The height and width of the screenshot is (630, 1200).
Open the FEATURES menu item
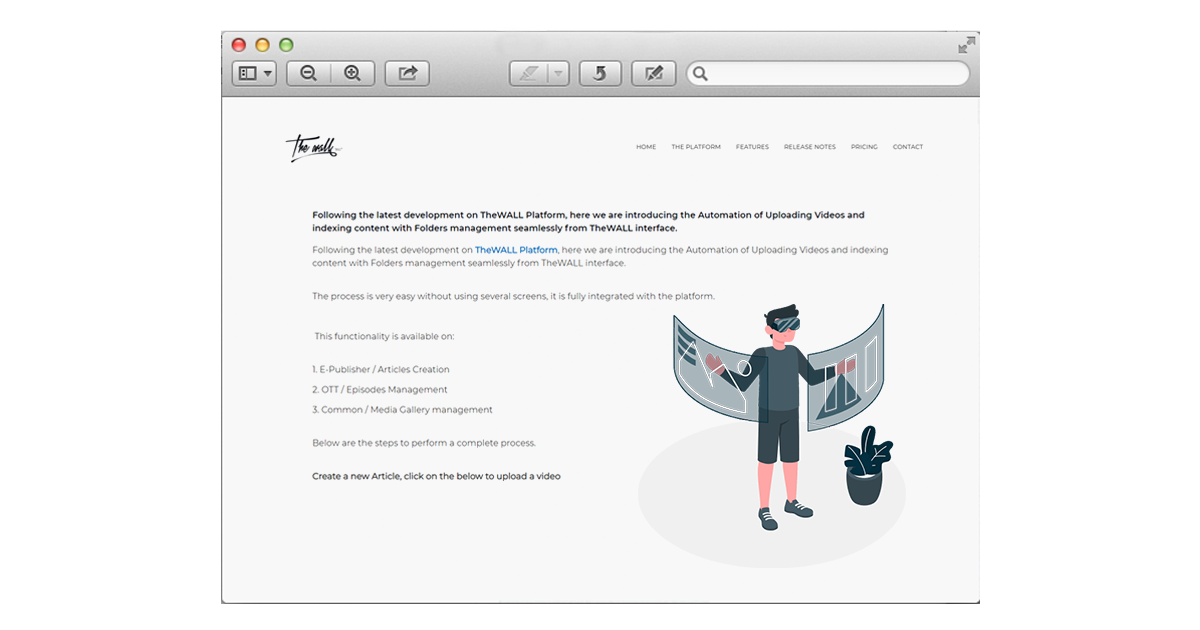pos(752,147)
